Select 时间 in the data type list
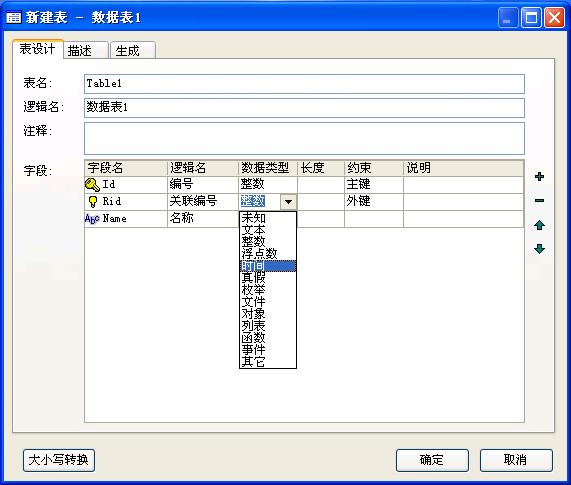This screenshot has height=485, width=571. [268, 266]
